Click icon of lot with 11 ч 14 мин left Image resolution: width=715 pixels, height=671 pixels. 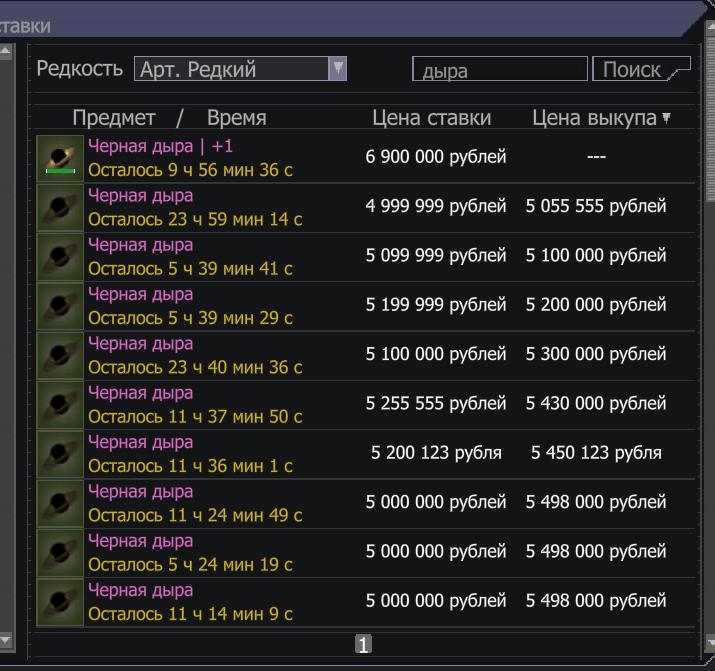pyautogui.click(x=60, y=602)
